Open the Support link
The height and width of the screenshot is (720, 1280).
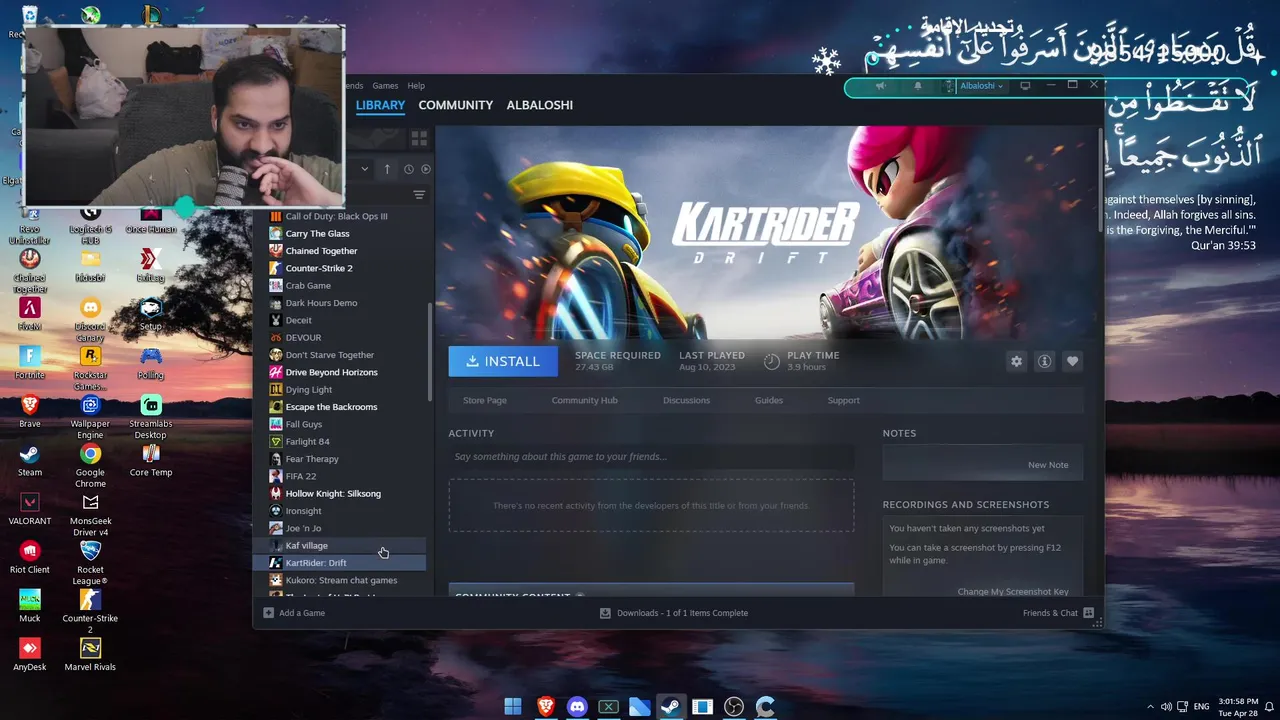coord(843,400)
